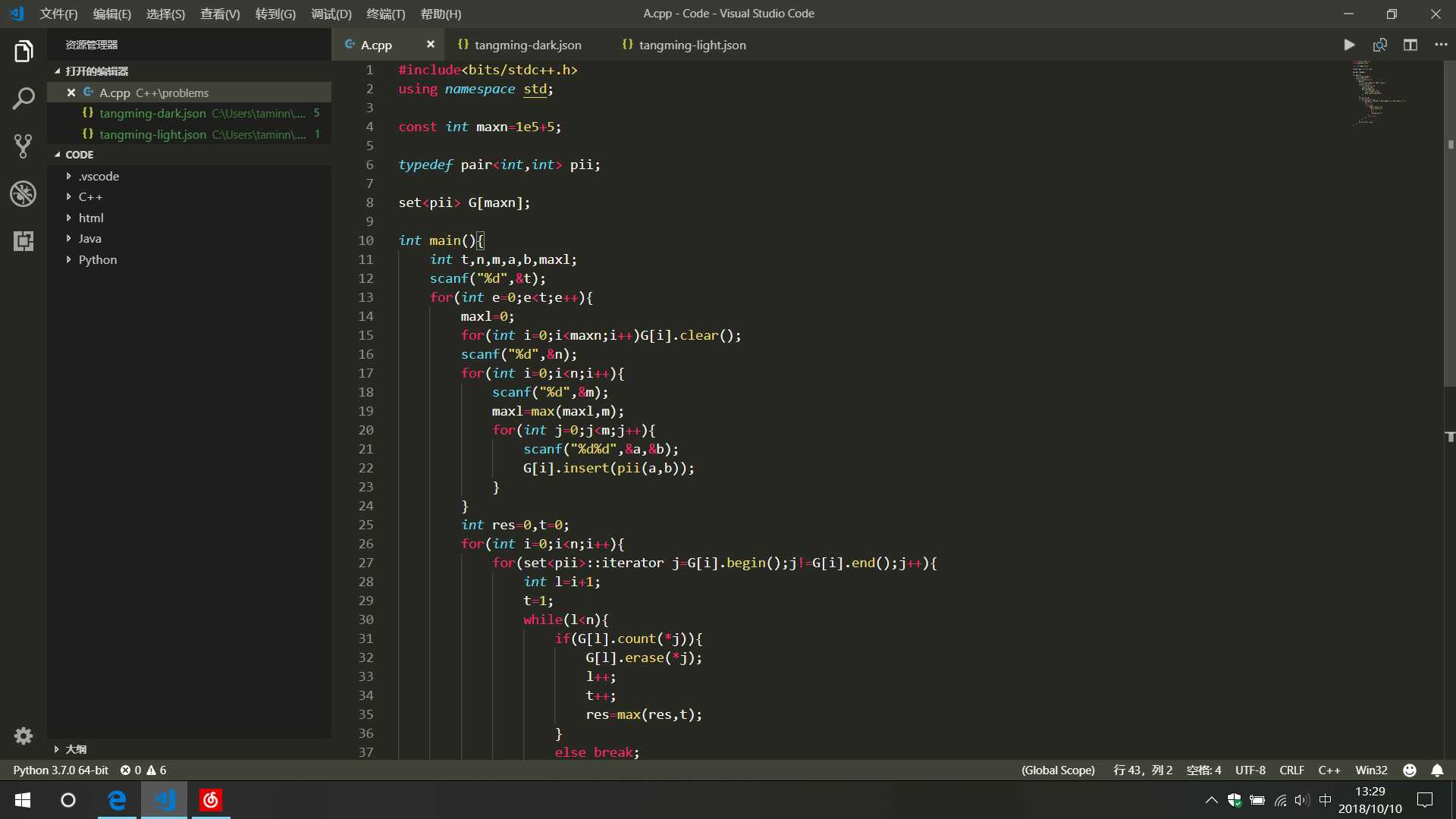Open the editor More Actions ellipsis

(x=1441, y=45)
